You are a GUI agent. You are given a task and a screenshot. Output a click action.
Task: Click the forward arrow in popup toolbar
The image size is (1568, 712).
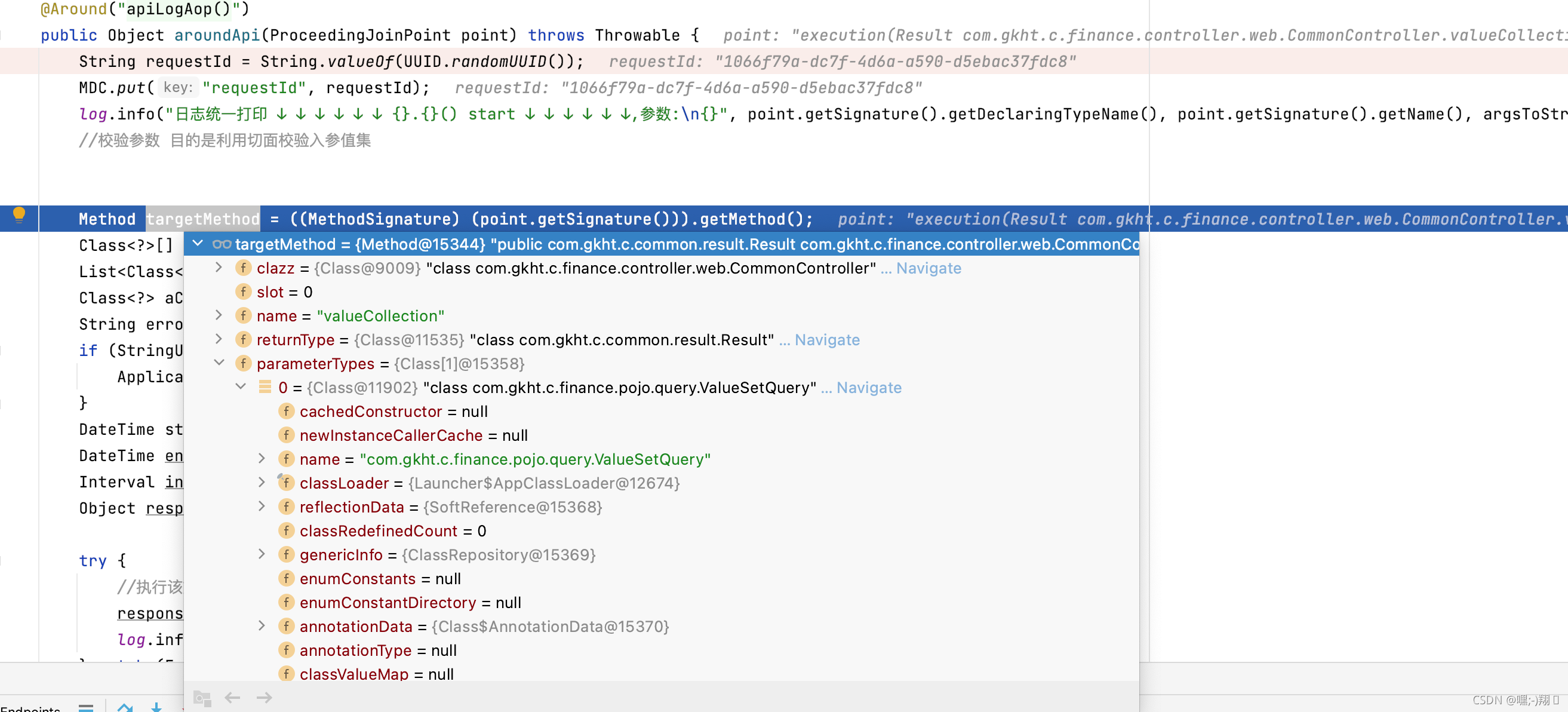(264, 698)
